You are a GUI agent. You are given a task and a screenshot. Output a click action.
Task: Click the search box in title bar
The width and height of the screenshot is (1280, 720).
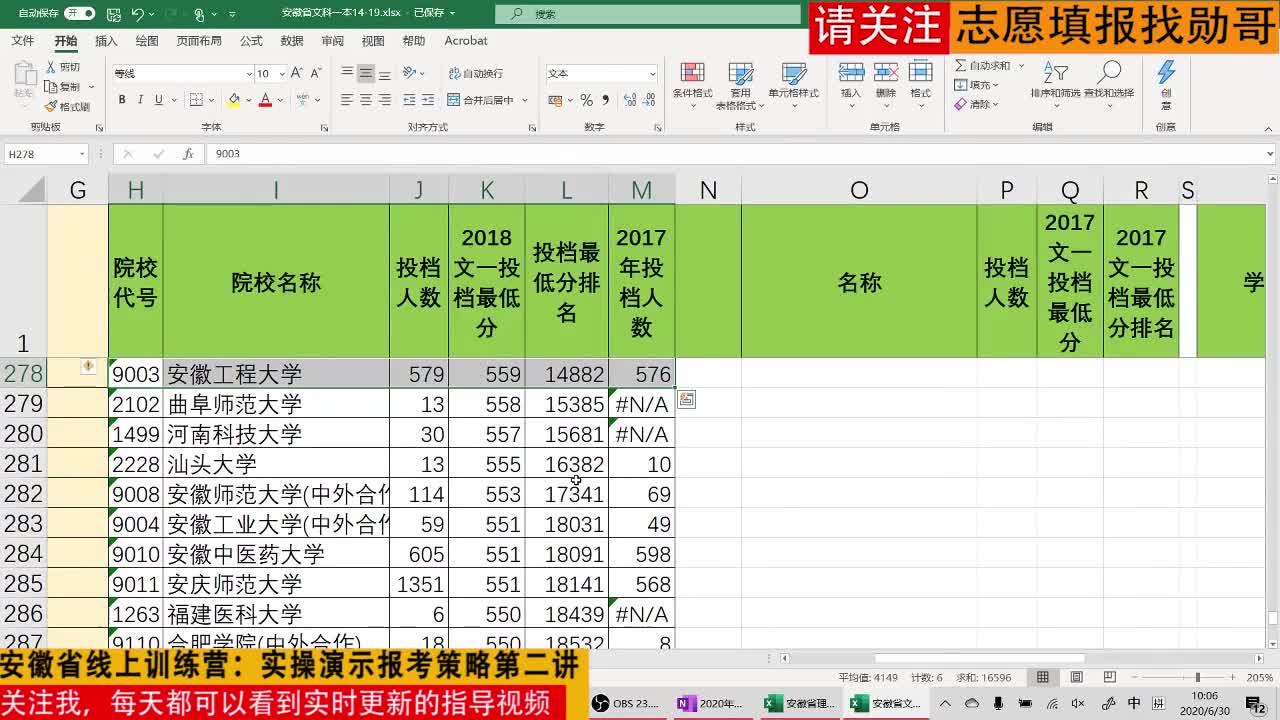[648, 14]
